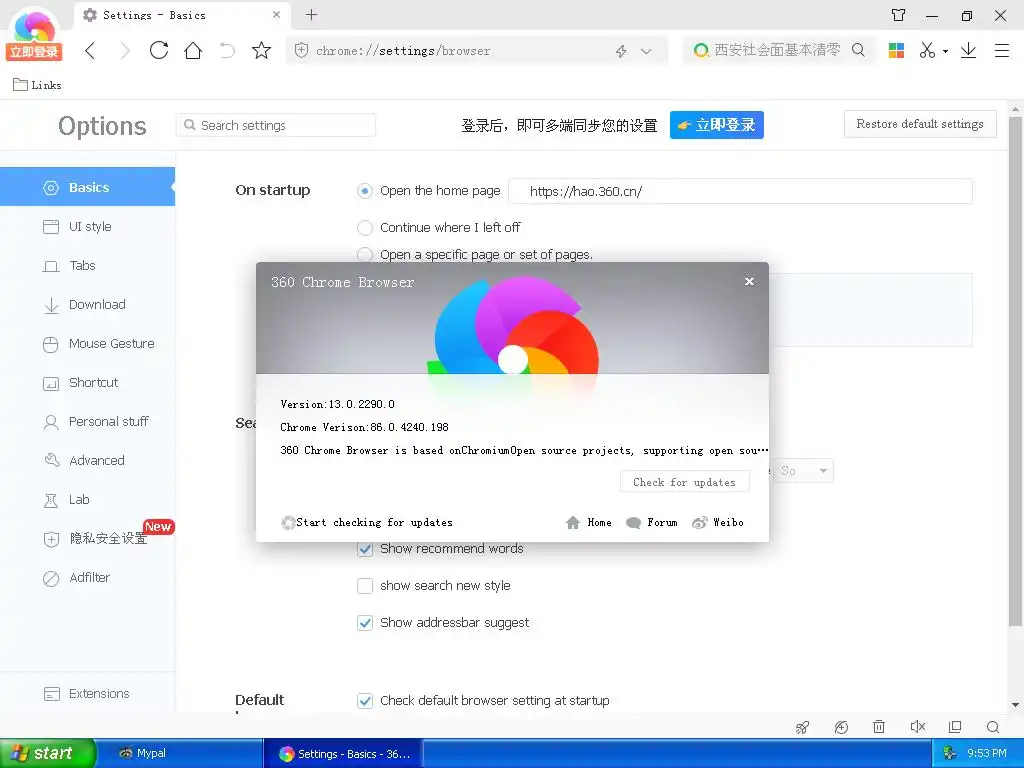Screen dimensions: 1024x768
Task: Click the forward navigation arrow
Action: (x=125, y=50)
